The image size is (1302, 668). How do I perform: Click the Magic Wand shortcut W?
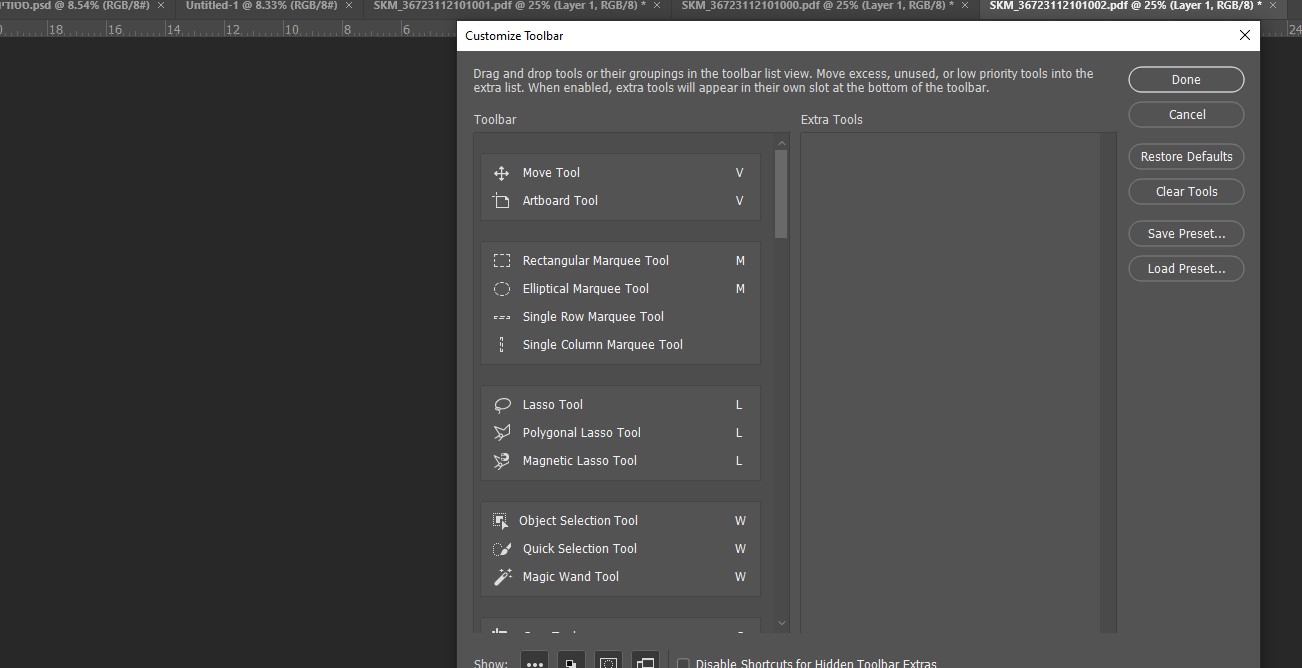[x=740, y=577]
